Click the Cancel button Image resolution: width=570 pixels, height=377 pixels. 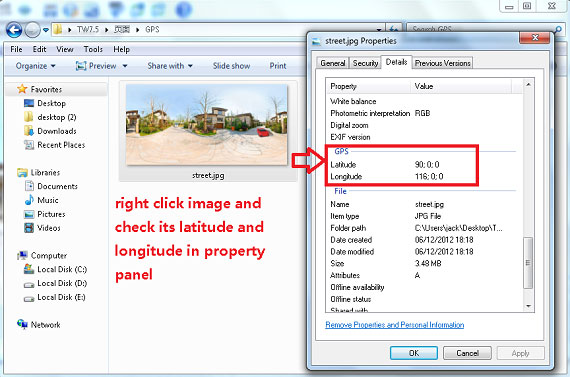pyautogui.click(x=467, y=353)
